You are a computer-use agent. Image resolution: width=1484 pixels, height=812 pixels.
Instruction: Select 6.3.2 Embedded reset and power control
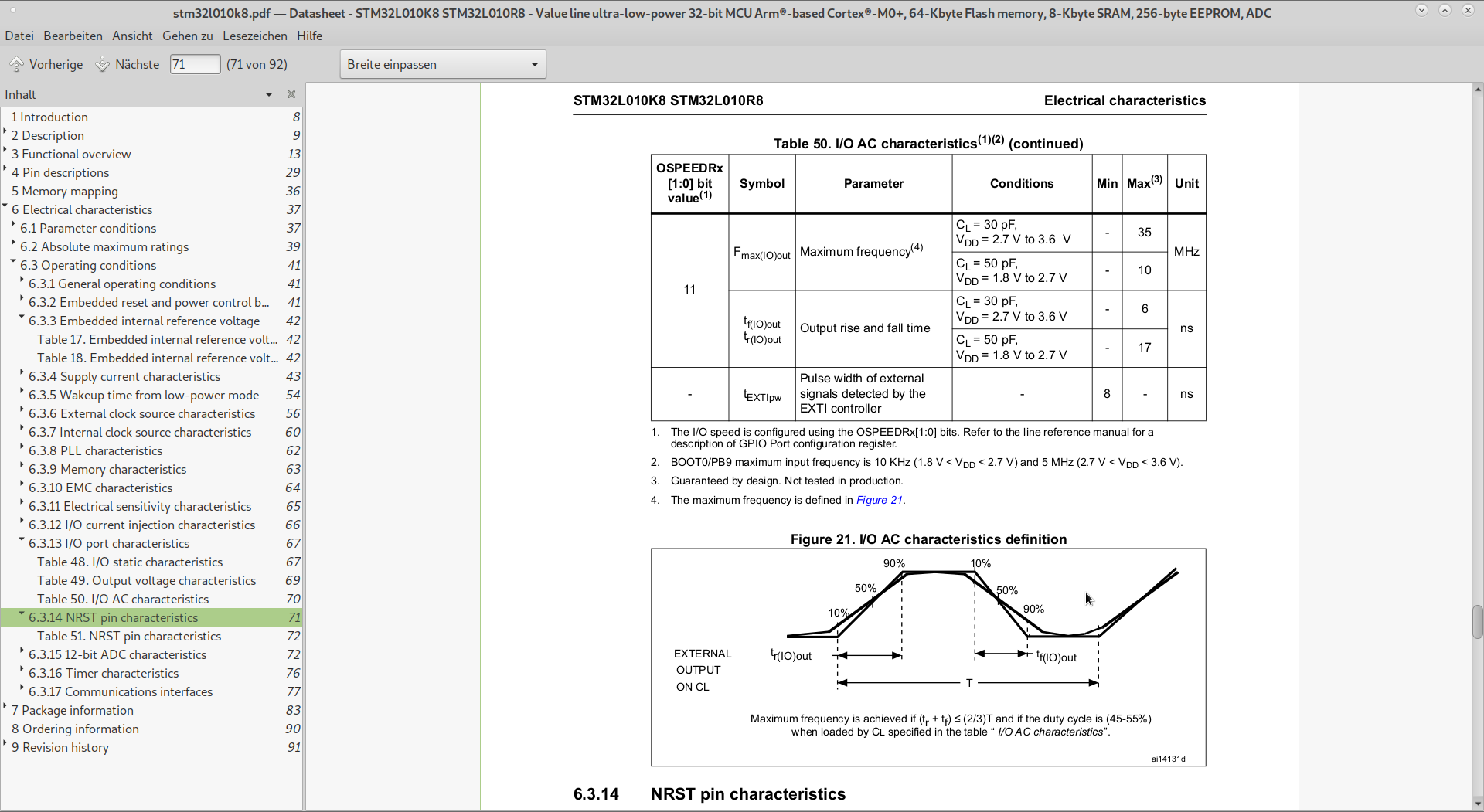click(x=151, y=302)
